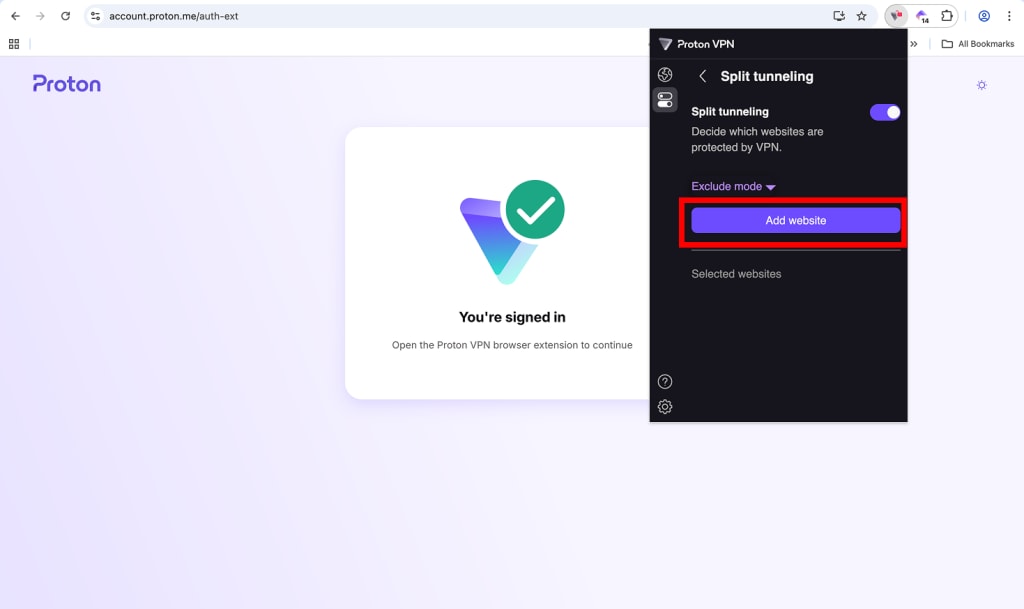Screen dimensions: 1024x609
Task: Turn off the Split tunneling toggle
Action: click(884, 112)
